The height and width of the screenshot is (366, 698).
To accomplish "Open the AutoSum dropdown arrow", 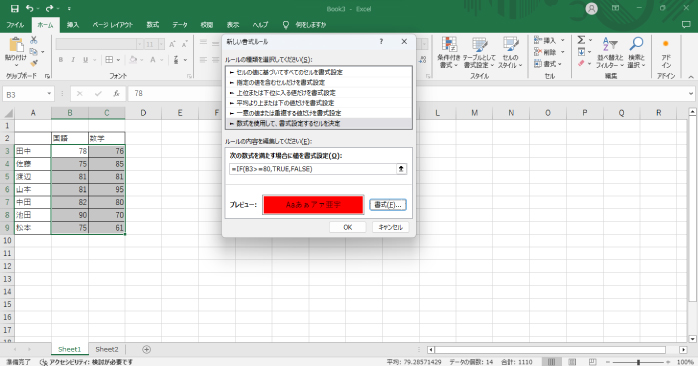I will tap(591, 40).
